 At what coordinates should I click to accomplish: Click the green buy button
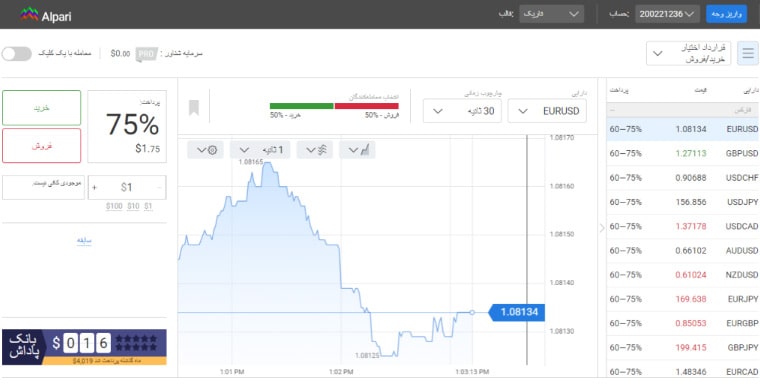click(42, 108)
